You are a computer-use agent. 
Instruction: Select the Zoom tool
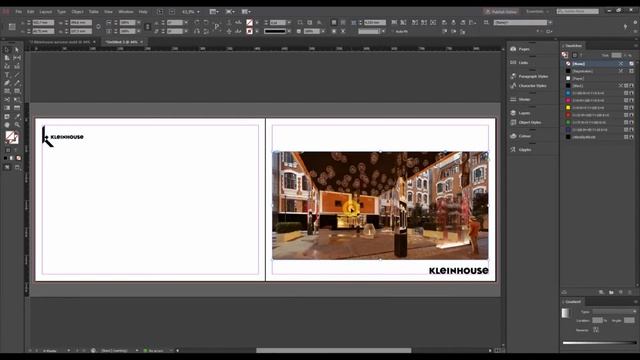[x=17, y=125]
